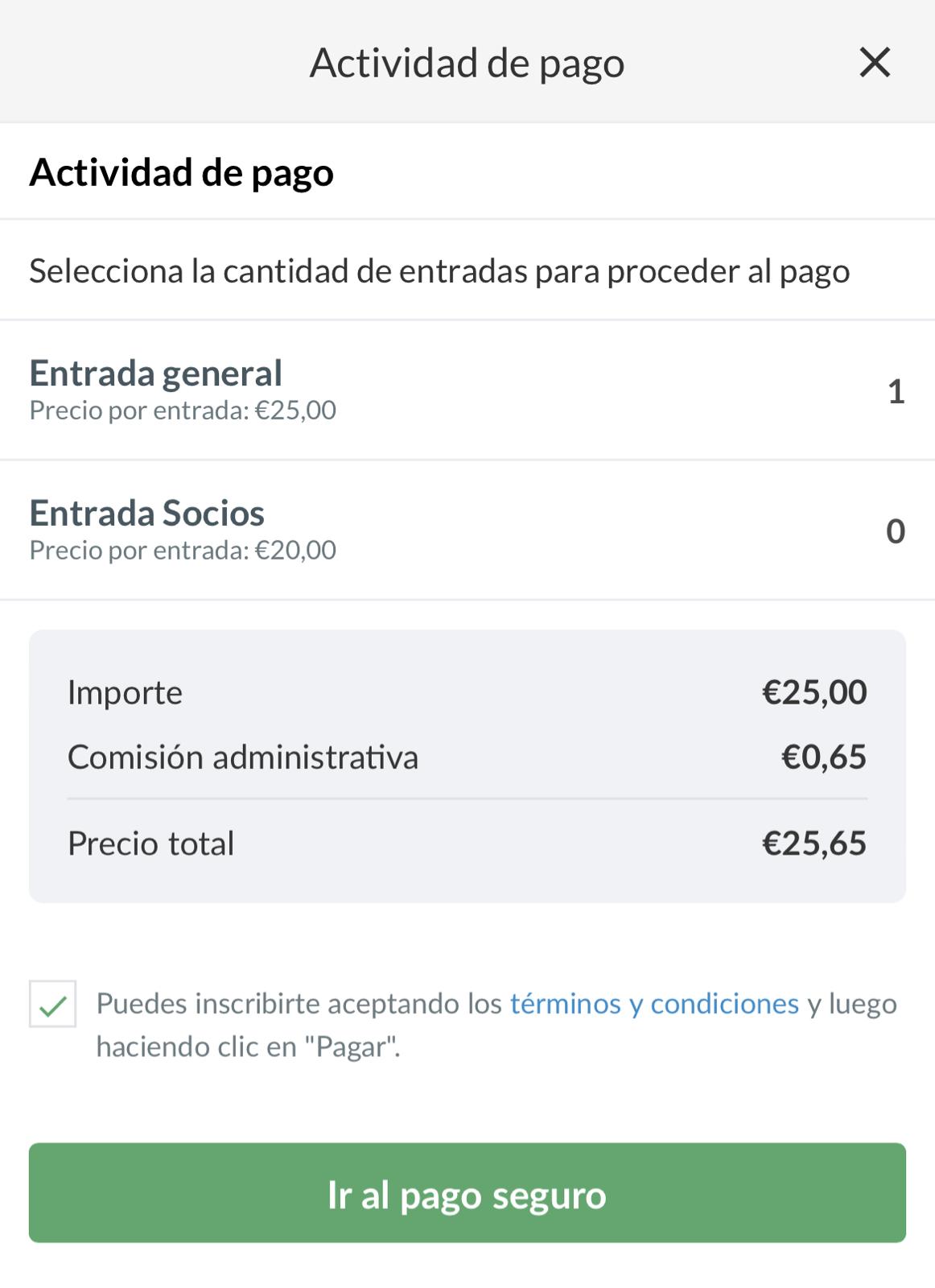The image size is (935, 1288).
Task: Click the Importe label in summary
Action: [x=125, y=692]
